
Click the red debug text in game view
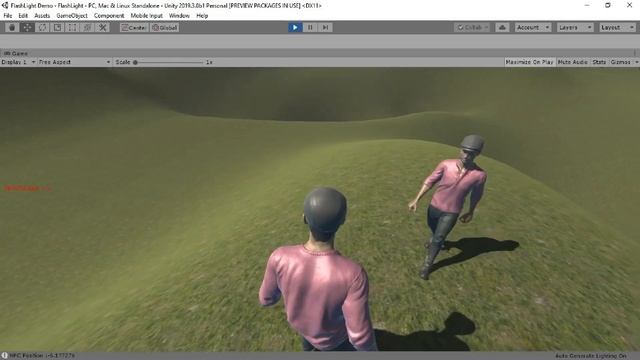[27, 188]
